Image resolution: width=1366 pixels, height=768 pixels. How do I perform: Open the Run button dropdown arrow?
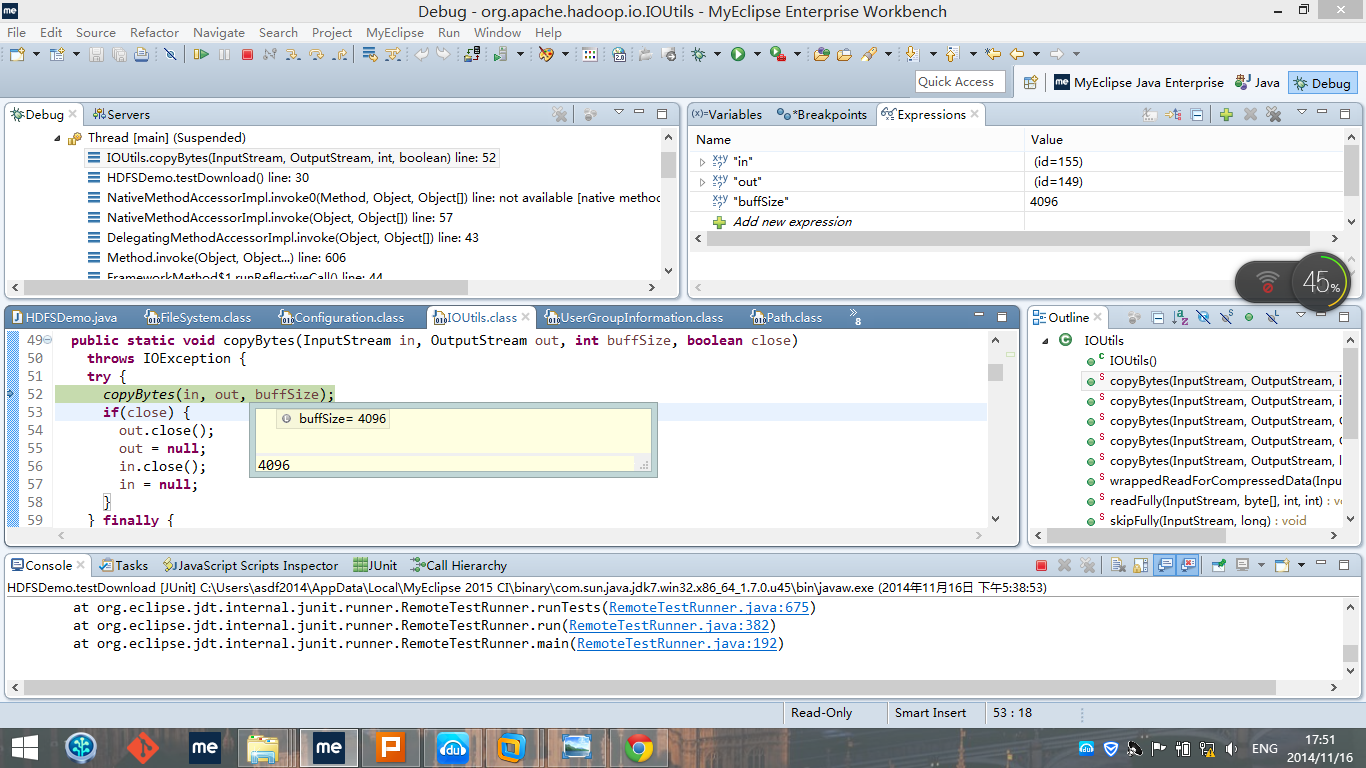point(757,54)
